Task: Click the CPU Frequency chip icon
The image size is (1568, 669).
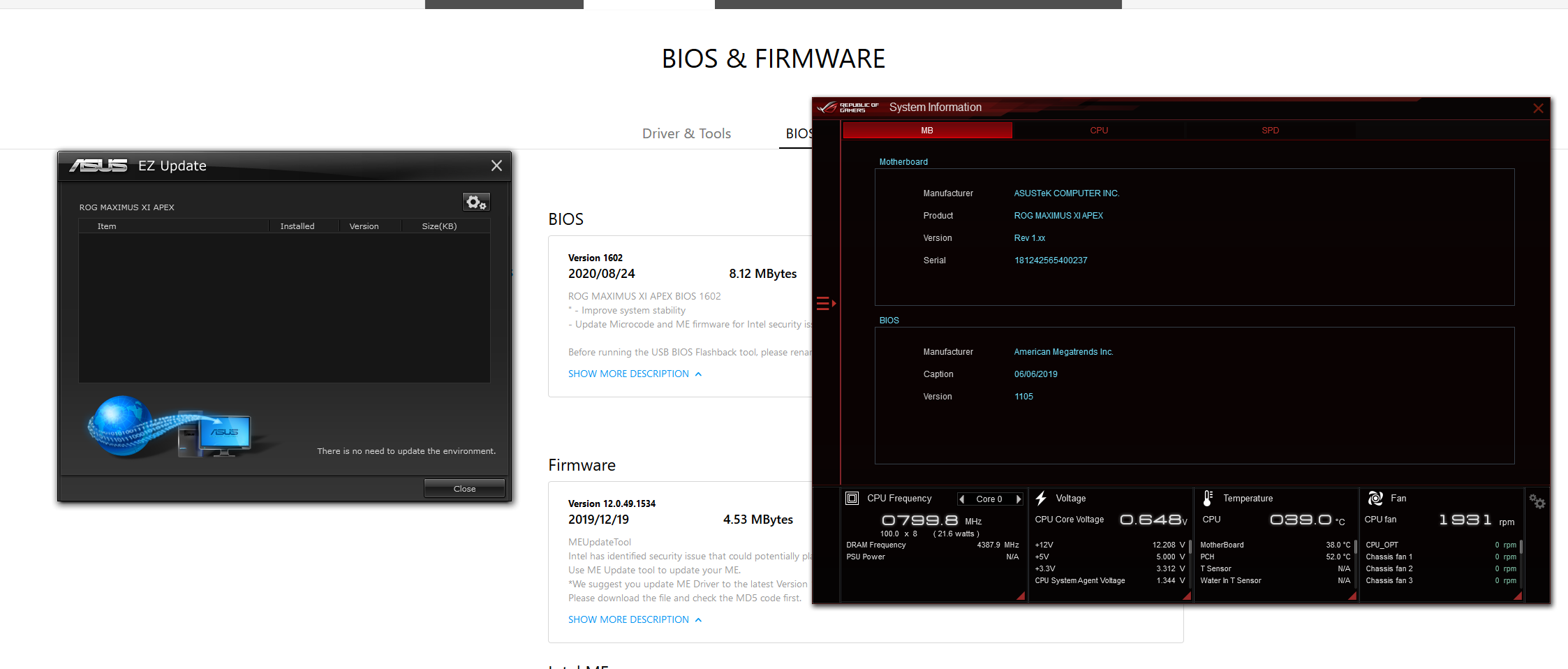Action: 852,498
